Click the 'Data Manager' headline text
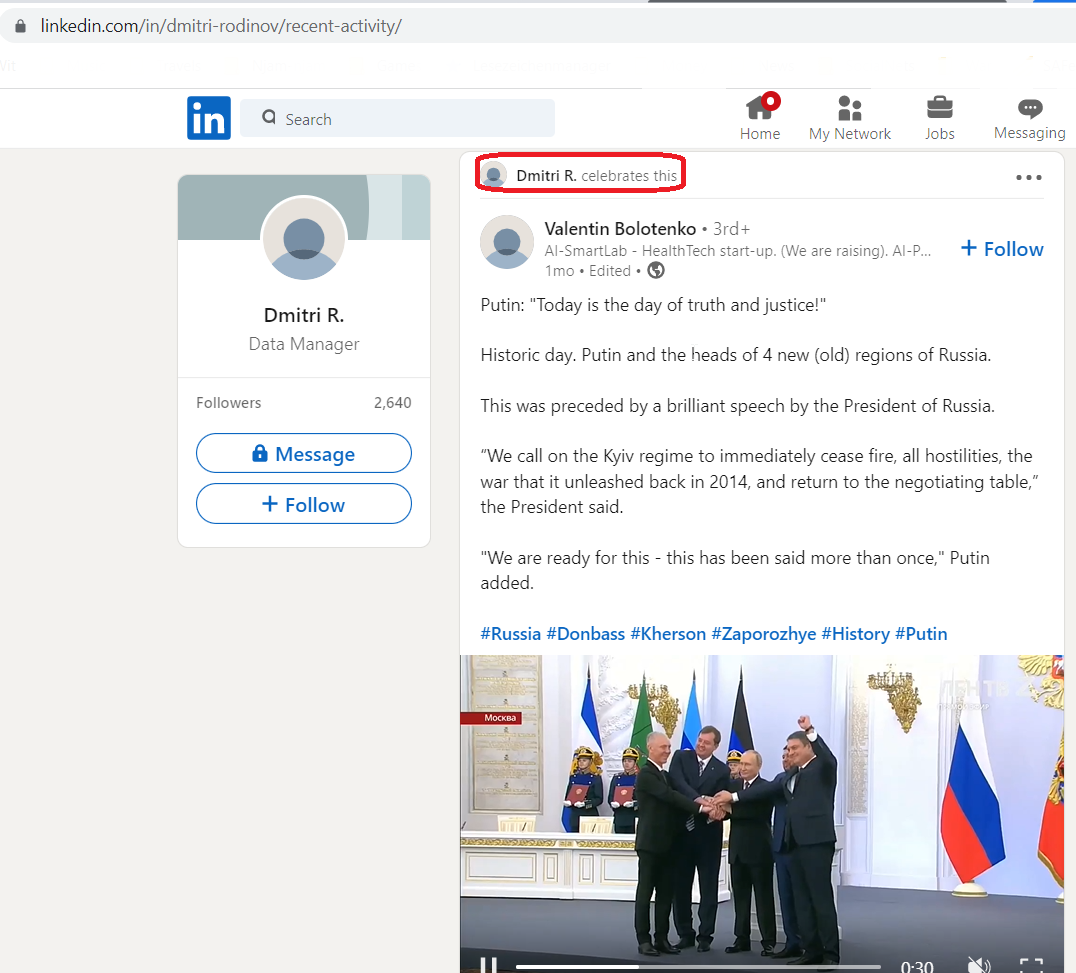 [304, 344]
